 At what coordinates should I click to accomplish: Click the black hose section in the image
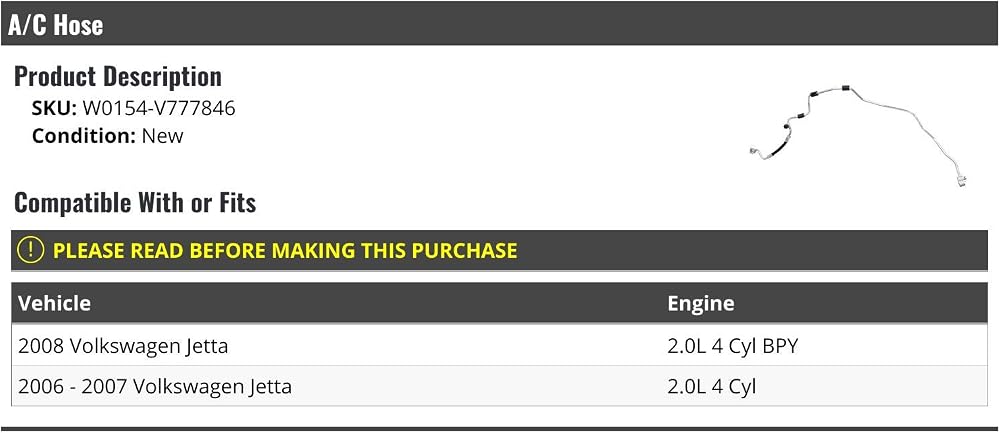pyautogui.click(x=777, y=149)
